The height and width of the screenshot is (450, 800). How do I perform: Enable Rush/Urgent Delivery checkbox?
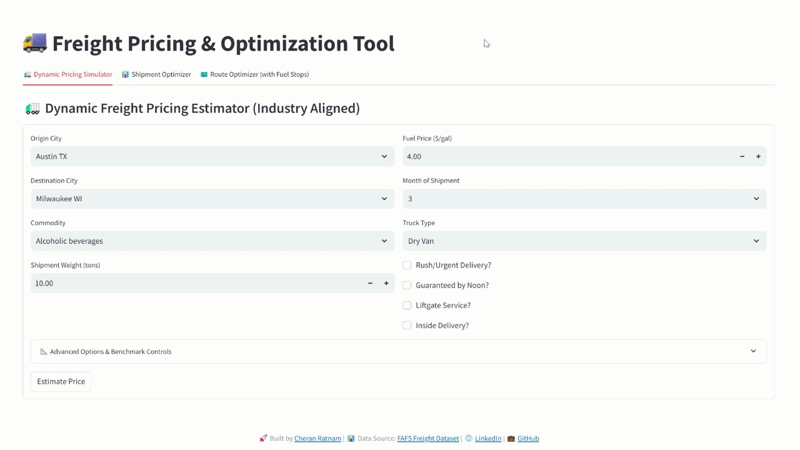407,265
